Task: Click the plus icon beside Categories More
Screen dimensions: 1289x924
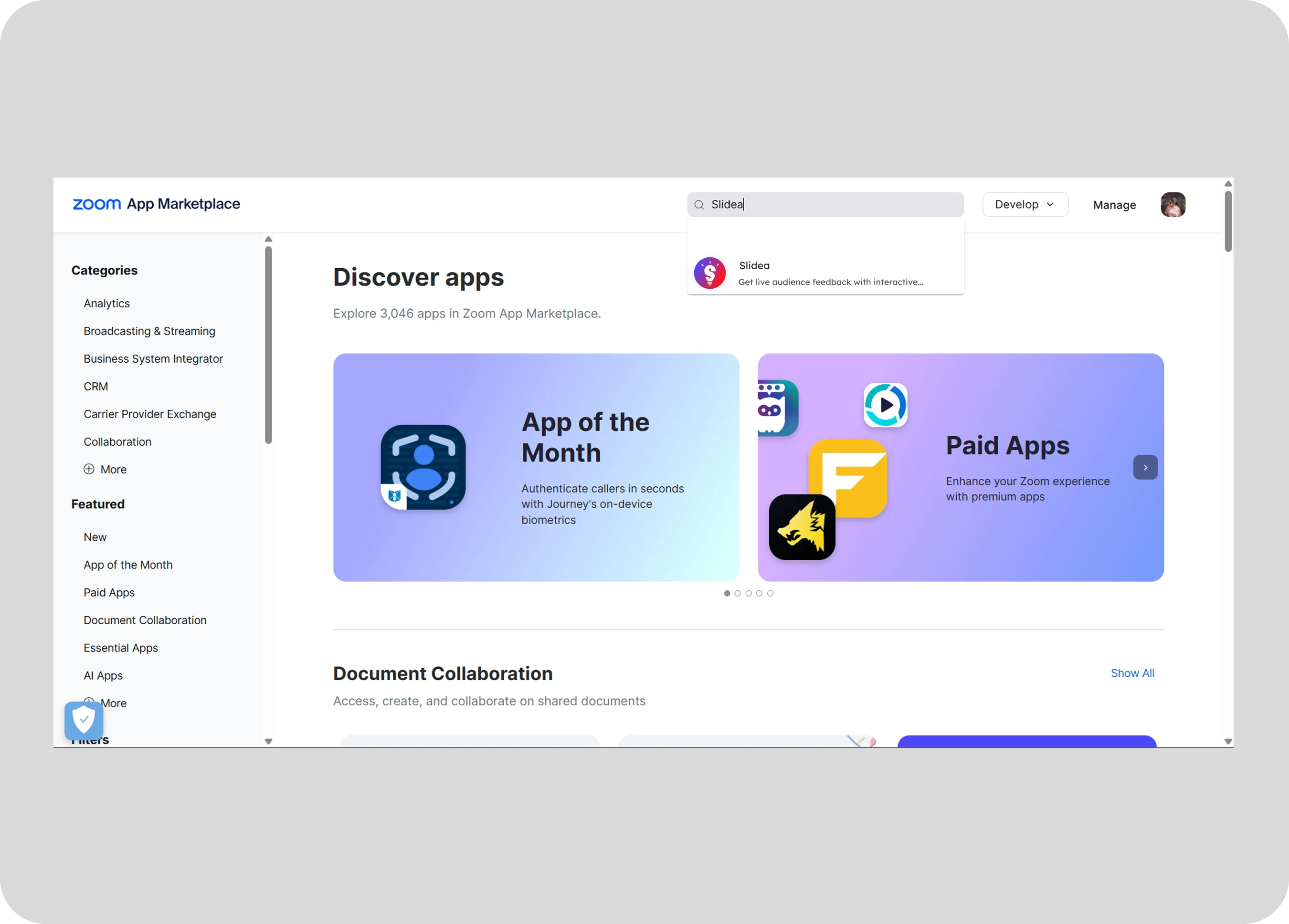Action: click(89, 469)
